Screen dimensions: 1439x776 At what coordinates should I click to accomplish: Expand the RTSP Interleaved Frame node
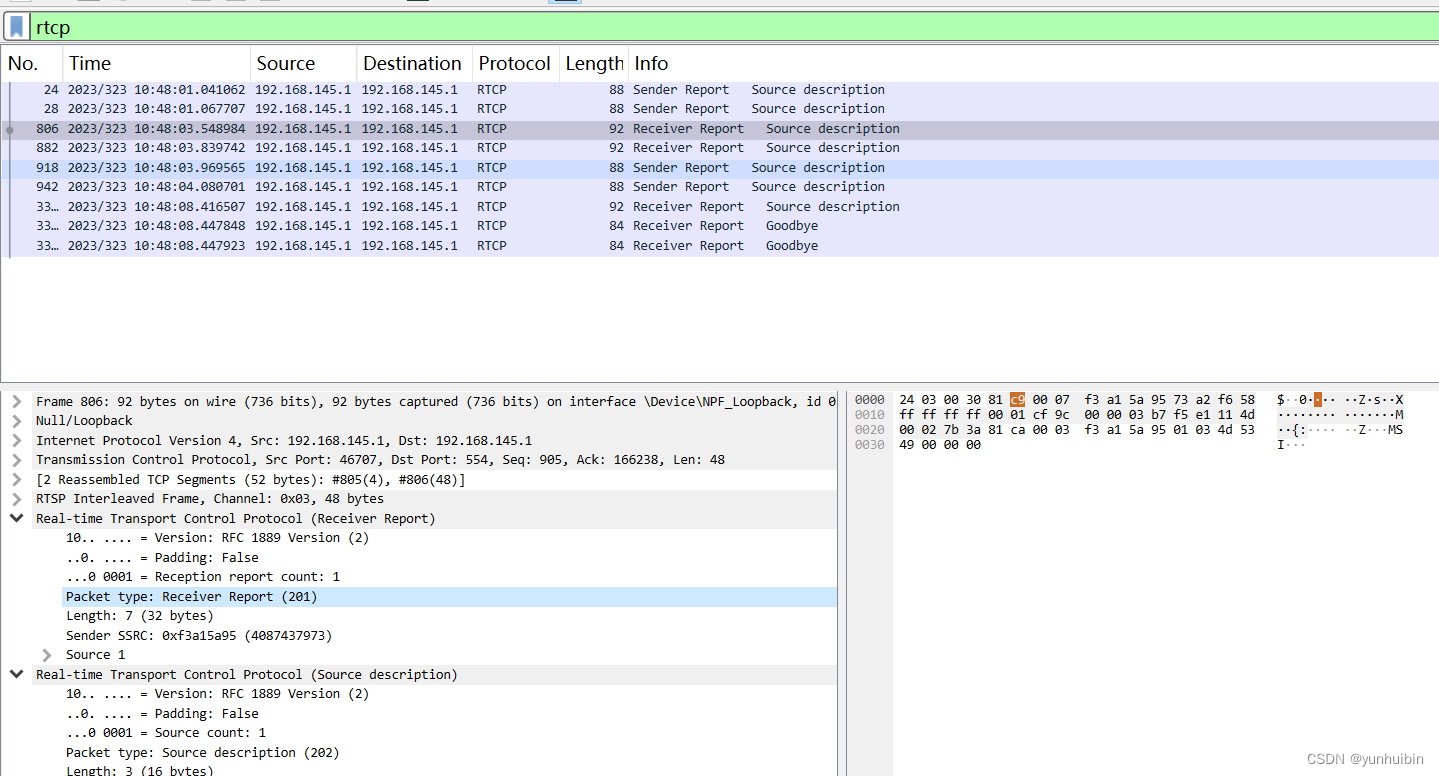coord(16,499)
